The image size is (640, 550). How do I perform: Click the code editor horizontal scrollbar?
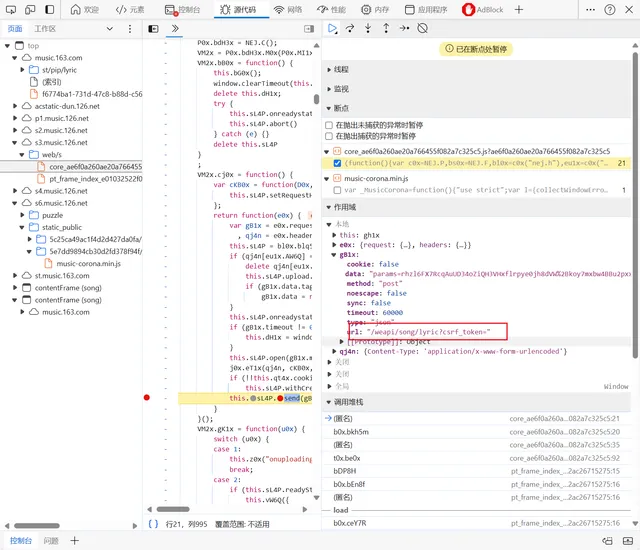coord(173,509)
